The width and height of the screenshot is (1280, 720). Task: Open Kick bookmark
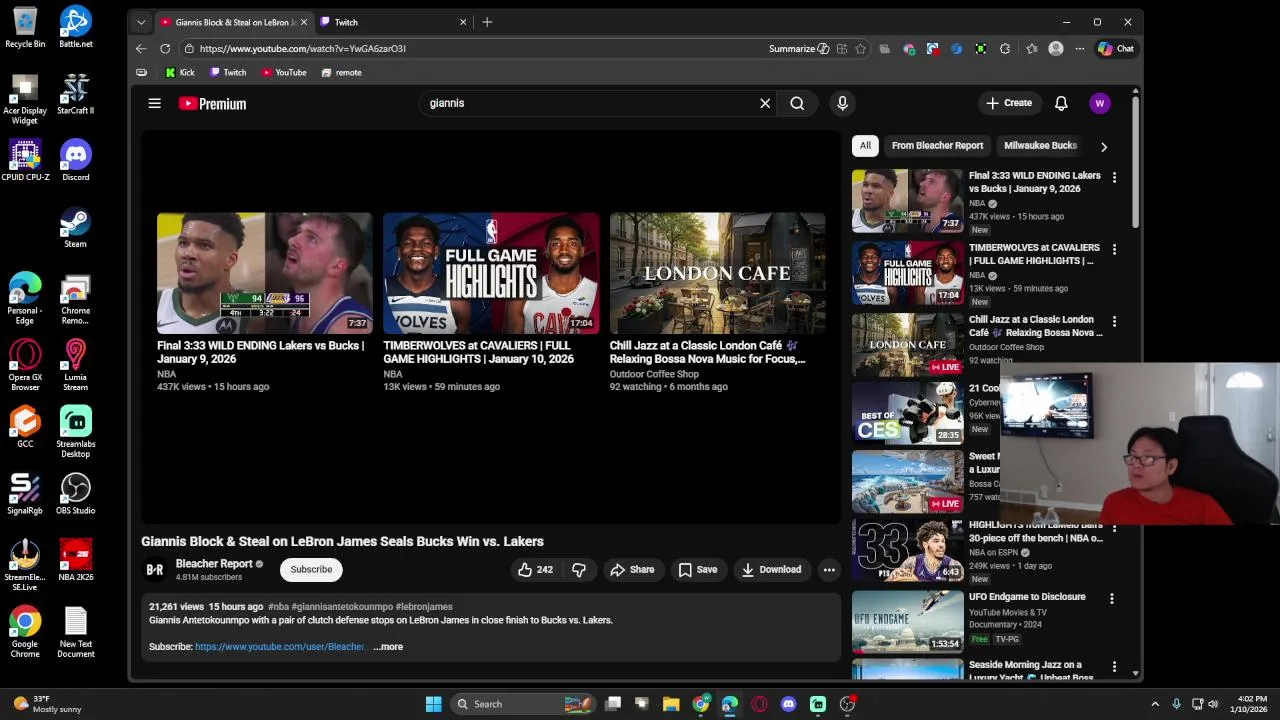(180, 73)
